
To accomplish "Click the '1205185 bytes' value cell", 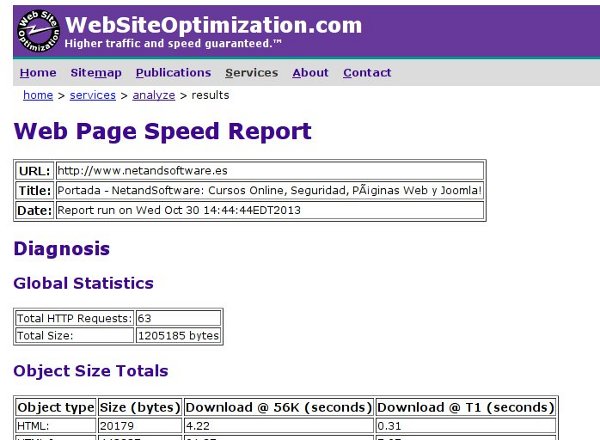I will point(178,336).
